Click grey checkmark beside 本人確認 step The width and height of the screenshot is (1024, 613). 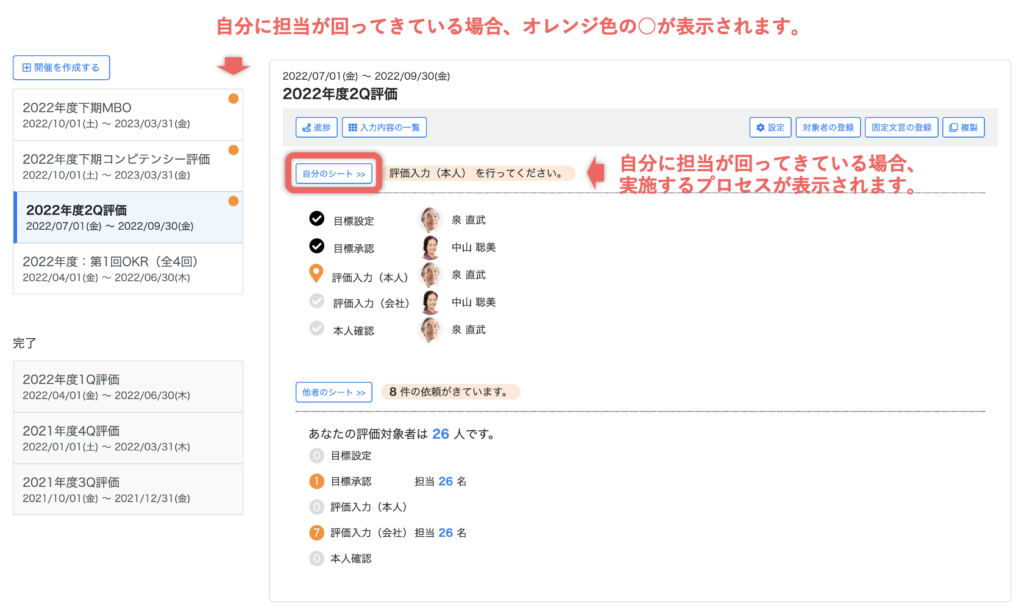(317, 328)
